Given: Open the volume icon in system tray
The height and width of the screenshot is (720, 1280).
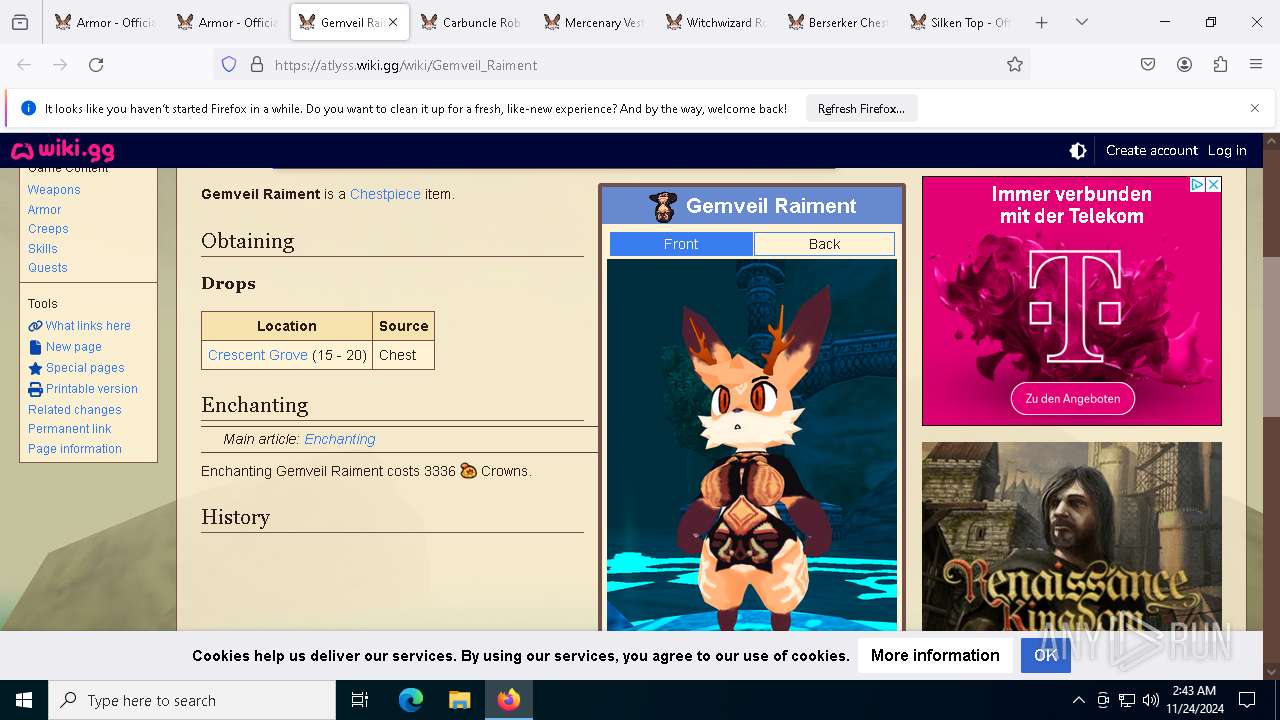Looking at the screenshot, I should click(x=1151, y=700).
